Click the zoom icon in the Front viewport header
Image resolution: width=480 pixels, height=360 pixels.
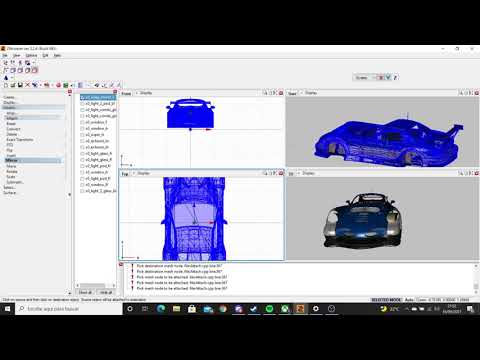265,93
